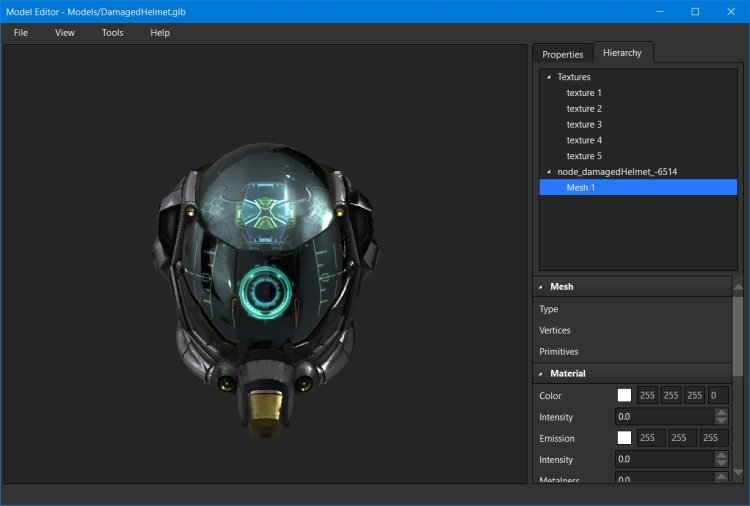
Task: Select texture 1 in the hierarchy
Action: (584, 93)
